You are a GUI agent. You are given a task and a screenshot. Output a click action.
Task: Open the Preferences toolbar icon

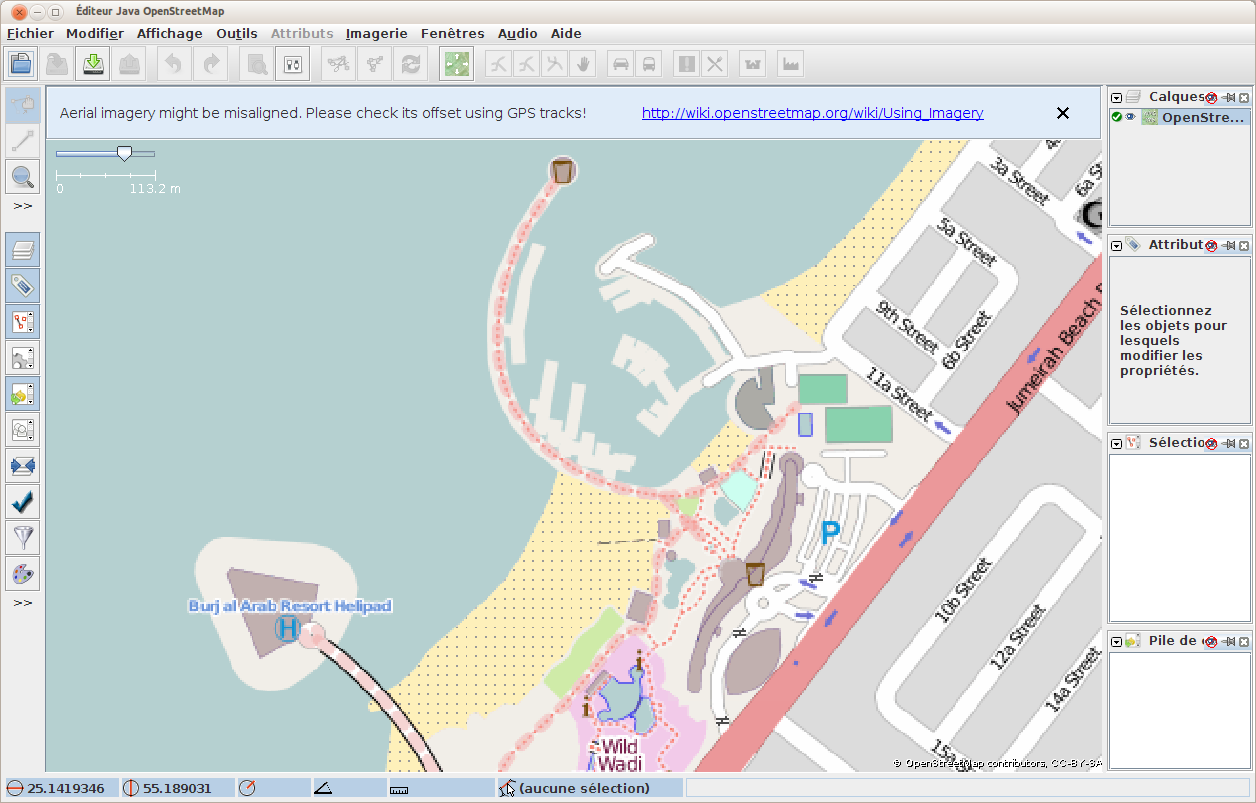click(x=292, y=64)
